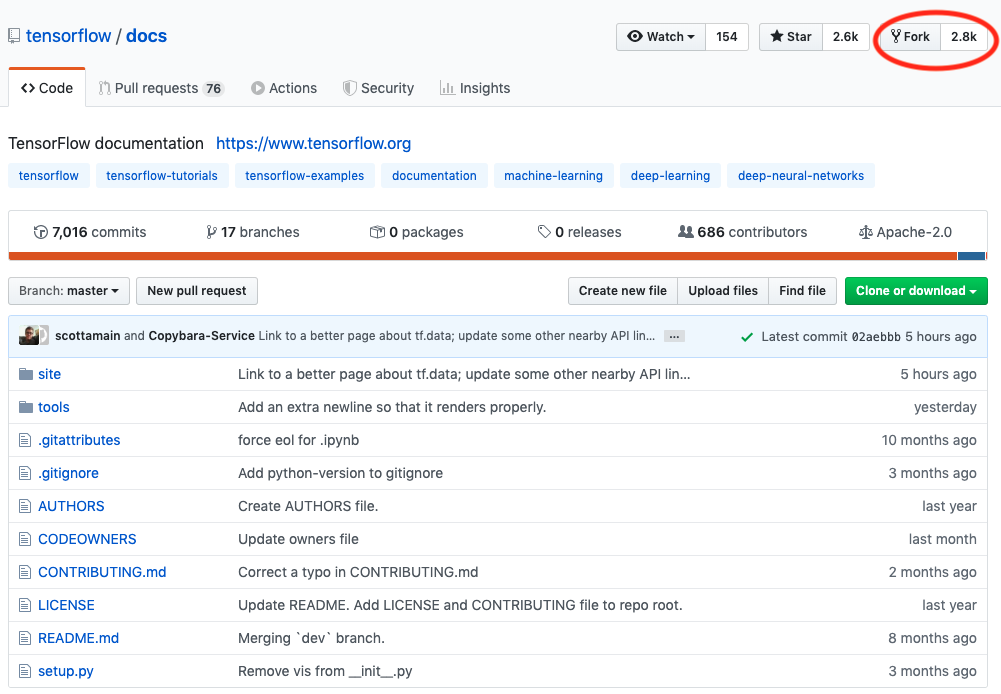Image resolution: width=1001 pixels, height=694 pixels.
Task: Switch to the Pull requests tab
Action: click(160, 88)
